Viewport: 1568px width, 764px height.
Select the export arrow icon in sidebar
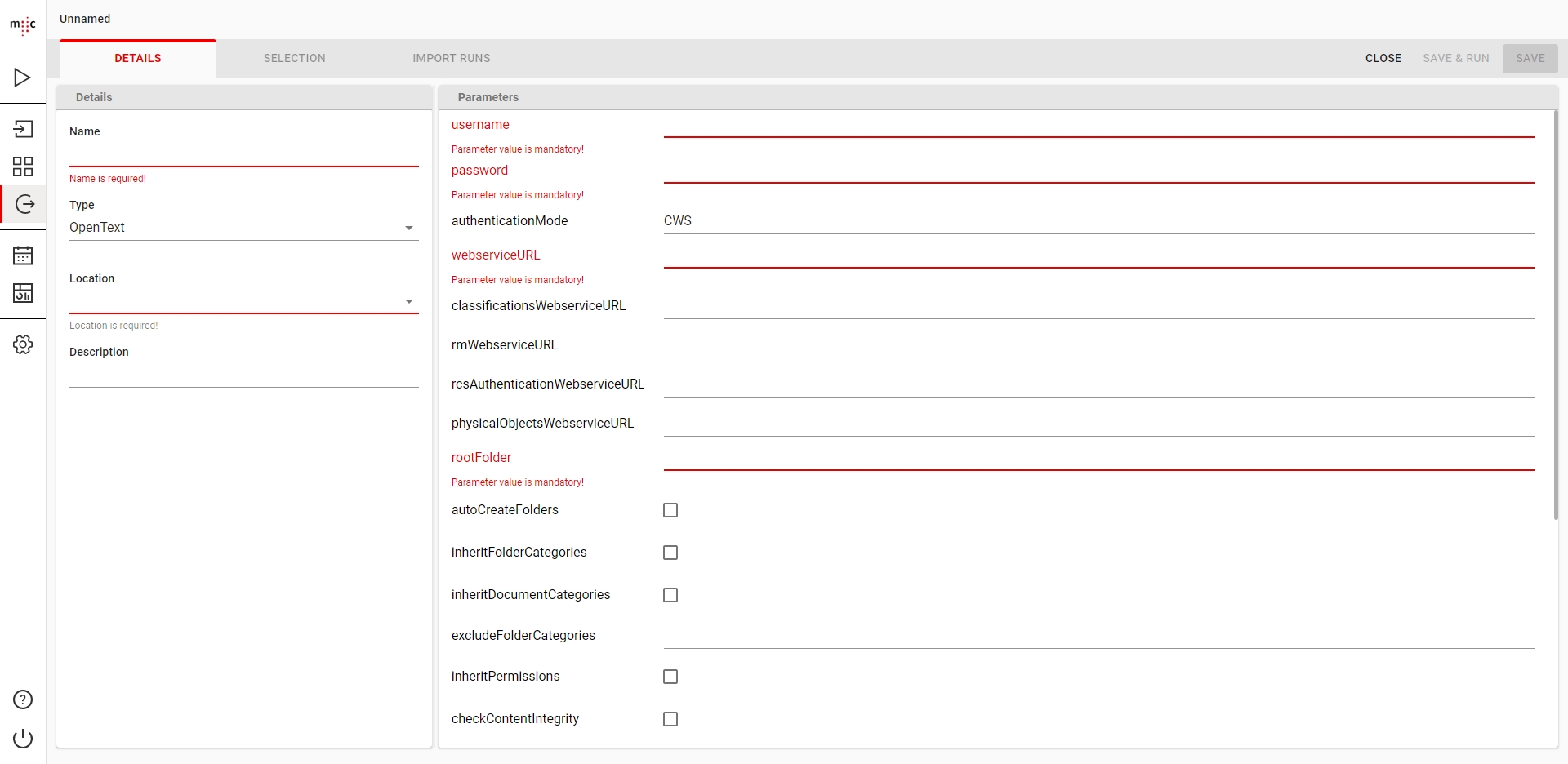pos(24,204)
